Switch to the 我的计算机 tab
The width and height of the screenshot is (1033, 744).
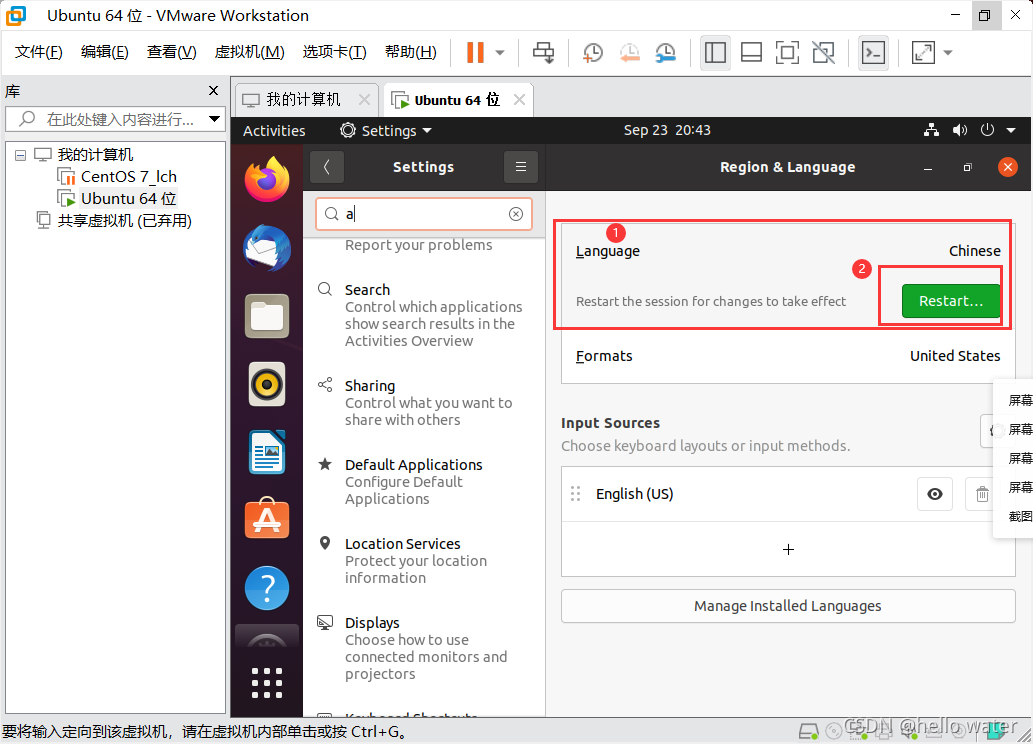click(x=303, y=100)
